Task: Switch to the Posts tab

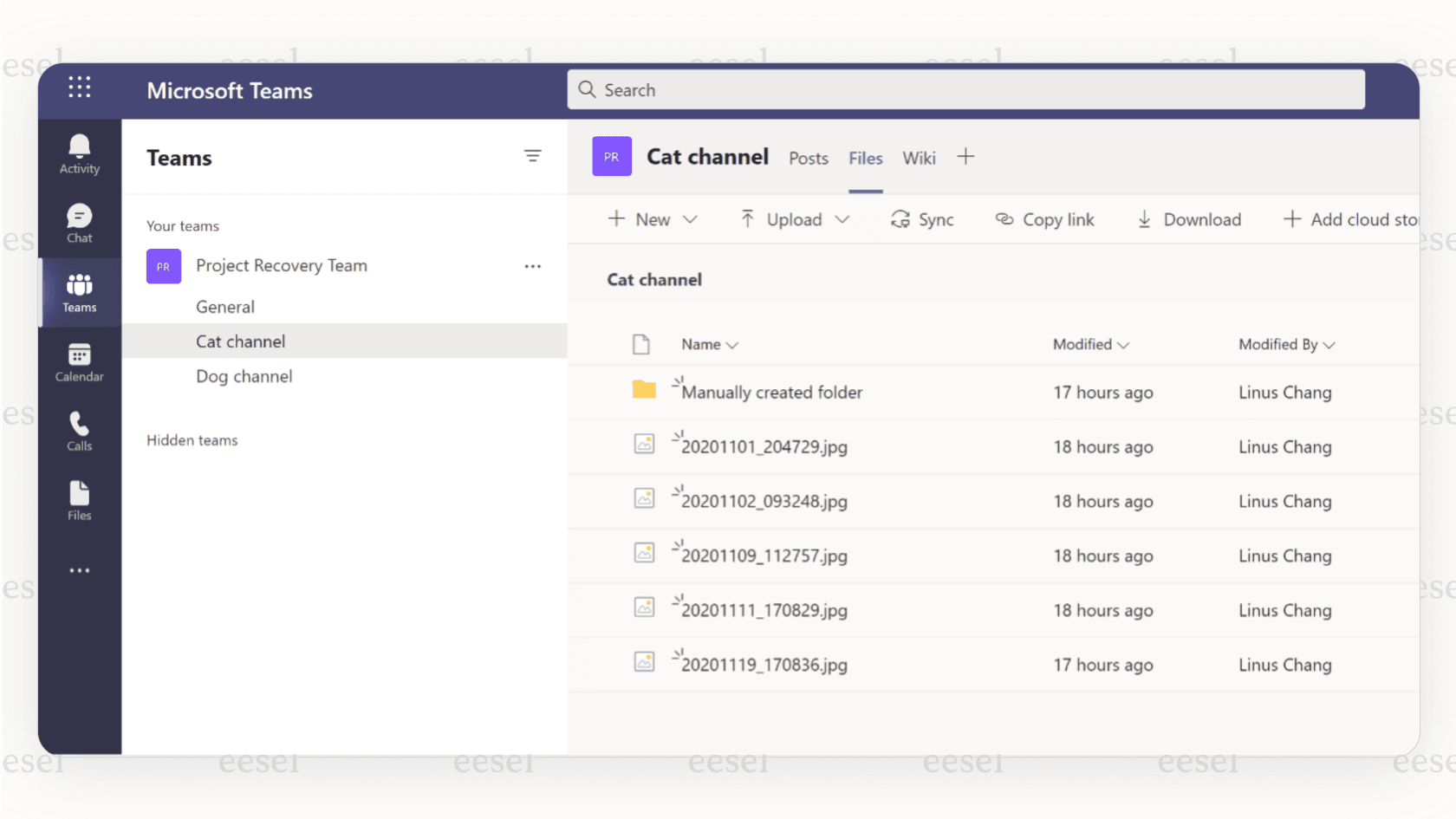Action: [x=808, y=158]
